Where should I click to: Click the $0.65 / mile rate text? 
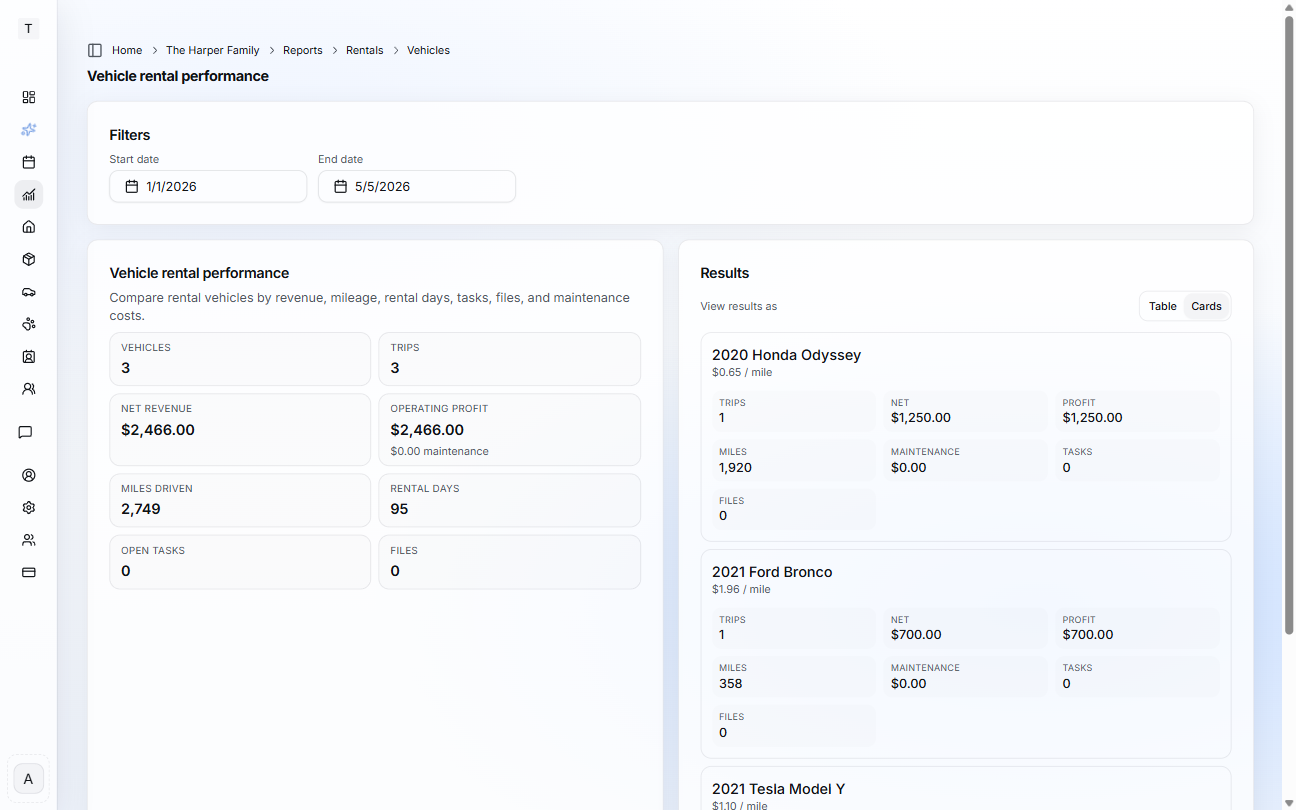pos(742,372)
